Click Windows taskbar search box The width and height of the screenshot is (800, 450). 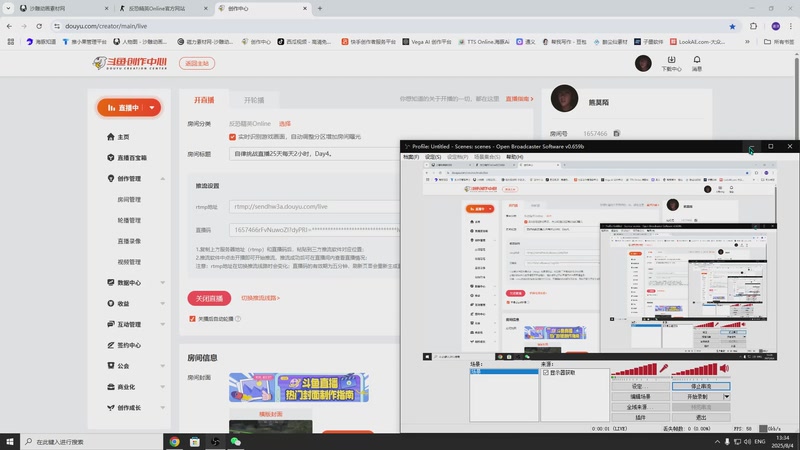pos(91,442)
